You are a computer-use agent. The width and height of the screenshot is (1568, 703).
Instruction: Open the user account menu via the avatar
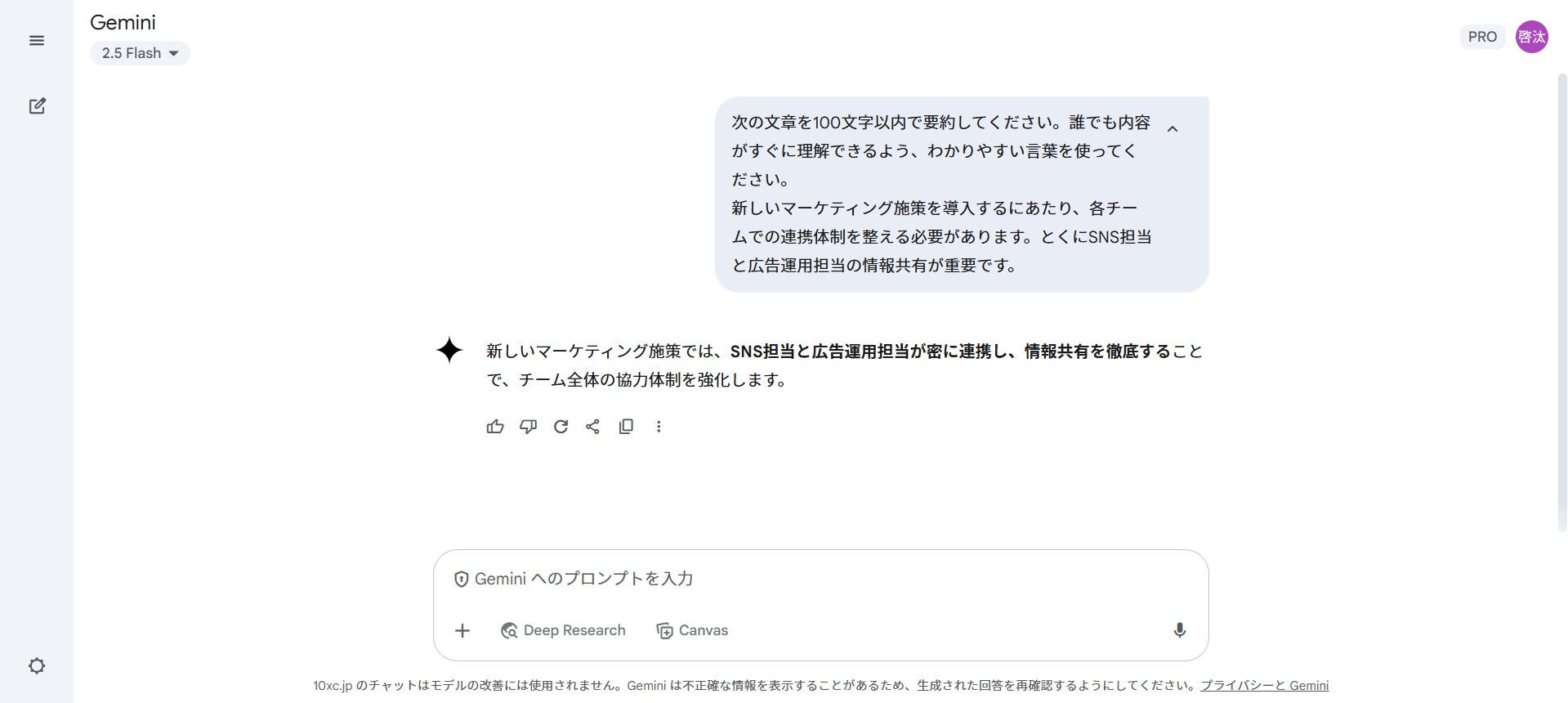tap(1532, 36)
